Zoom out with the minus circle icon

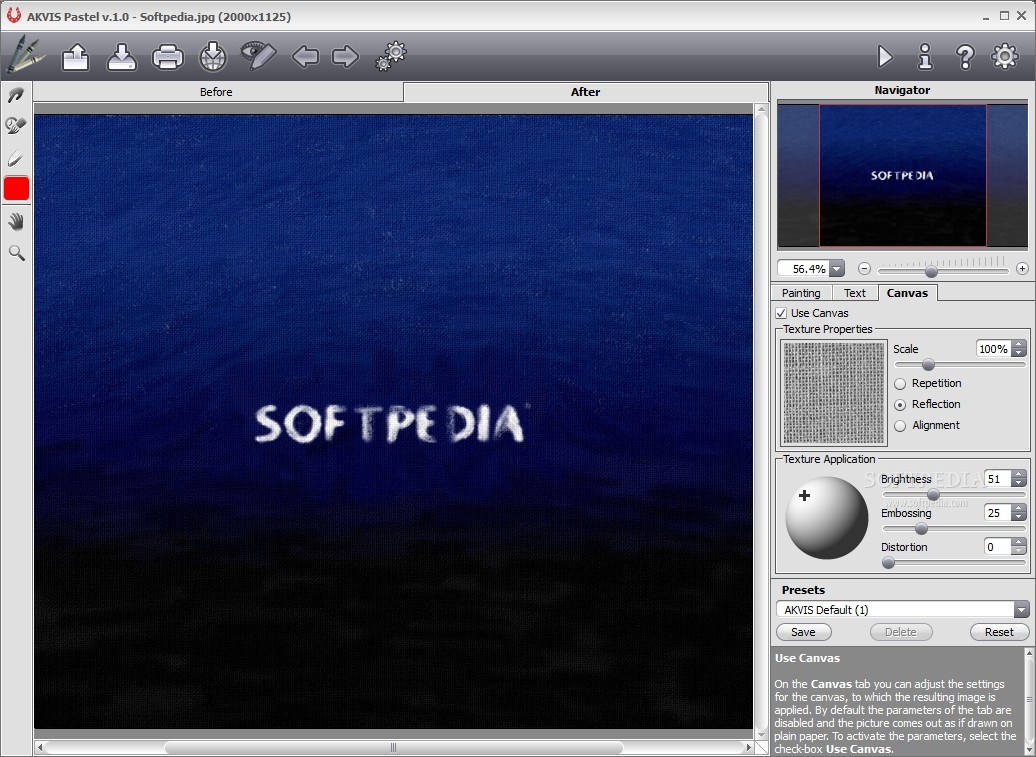864,268
